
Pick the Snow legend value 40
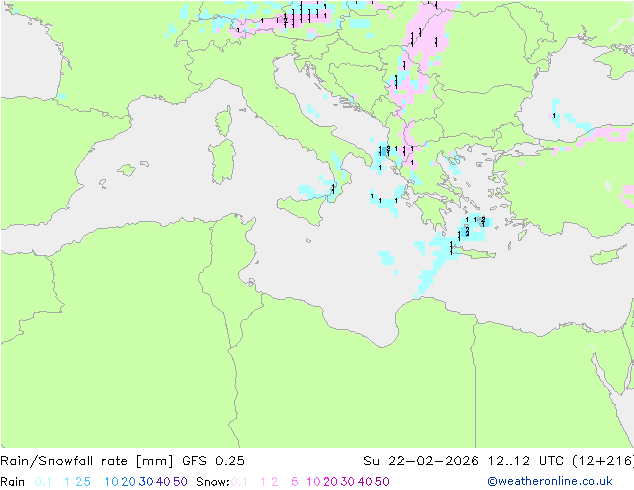pos(365,482)
